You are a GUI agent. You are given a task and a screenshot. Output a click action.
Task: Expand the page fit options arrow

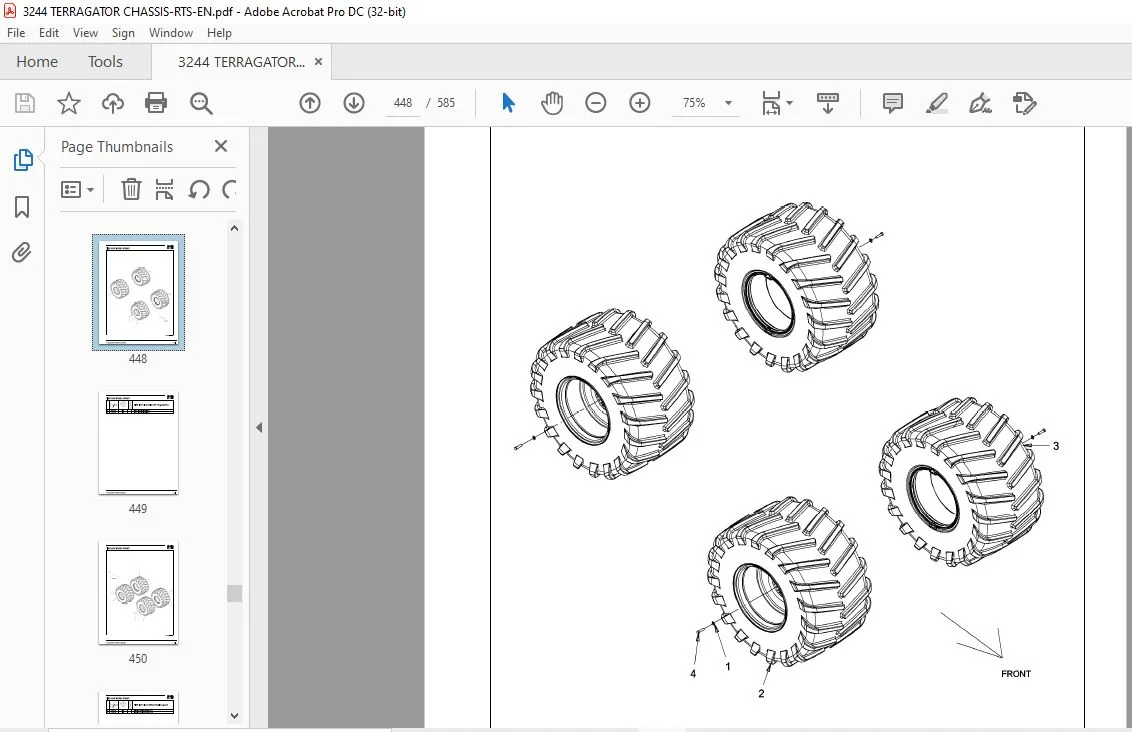click(789, 103)
